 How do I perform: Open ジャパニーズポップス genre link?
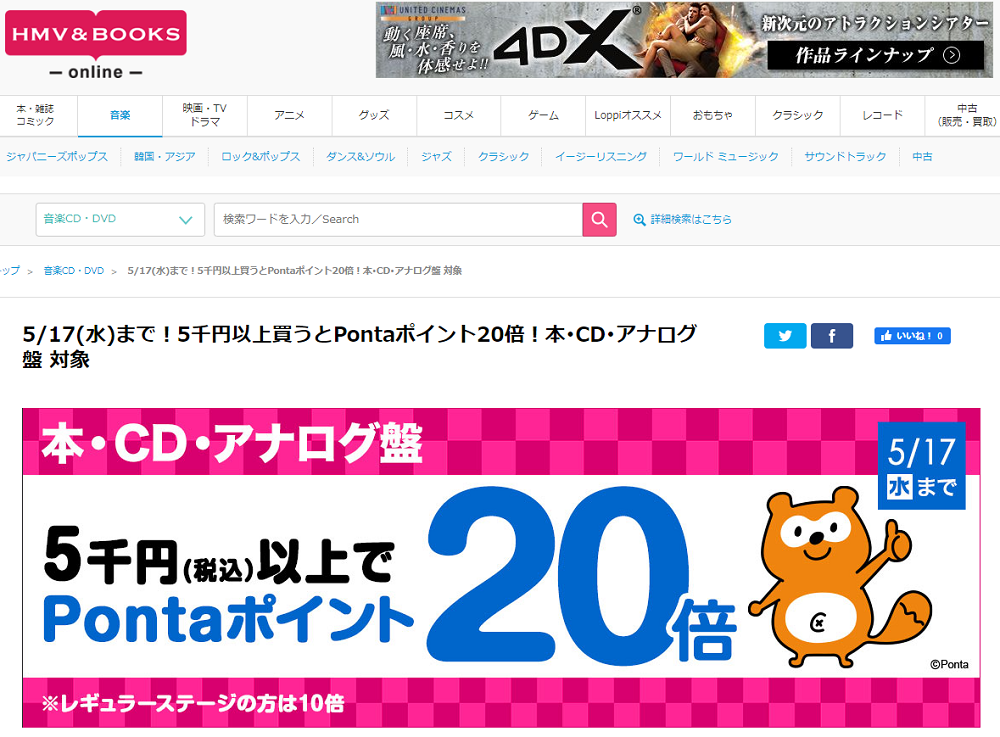57,156
